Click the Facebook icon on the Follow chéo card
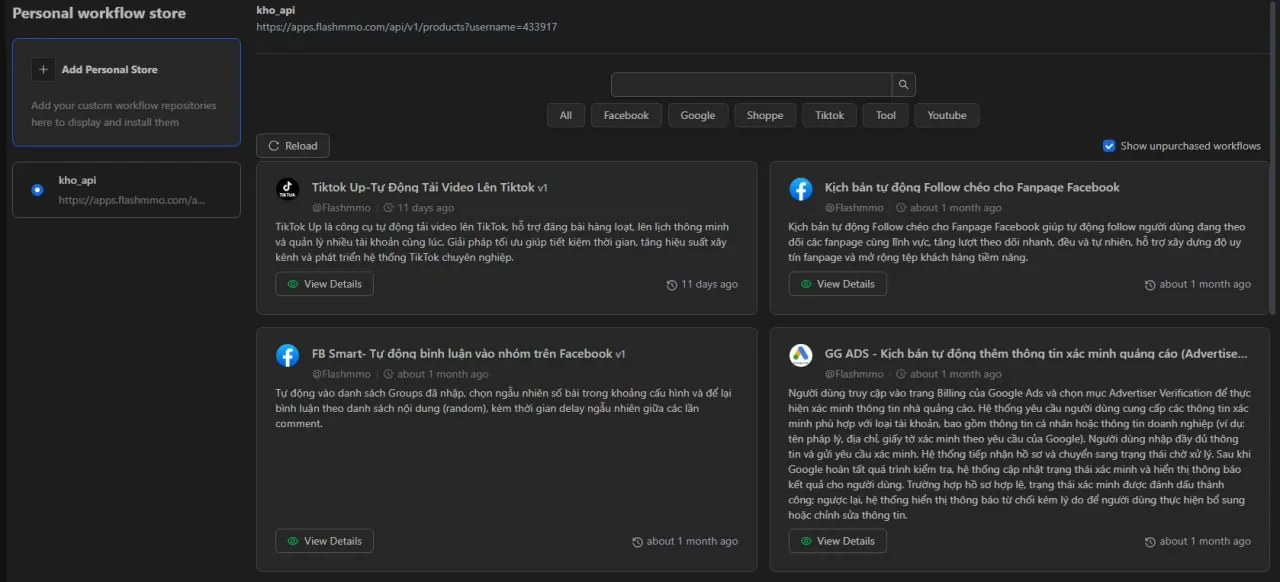Viewport: 1280px width, 582px height. (800, 188)
